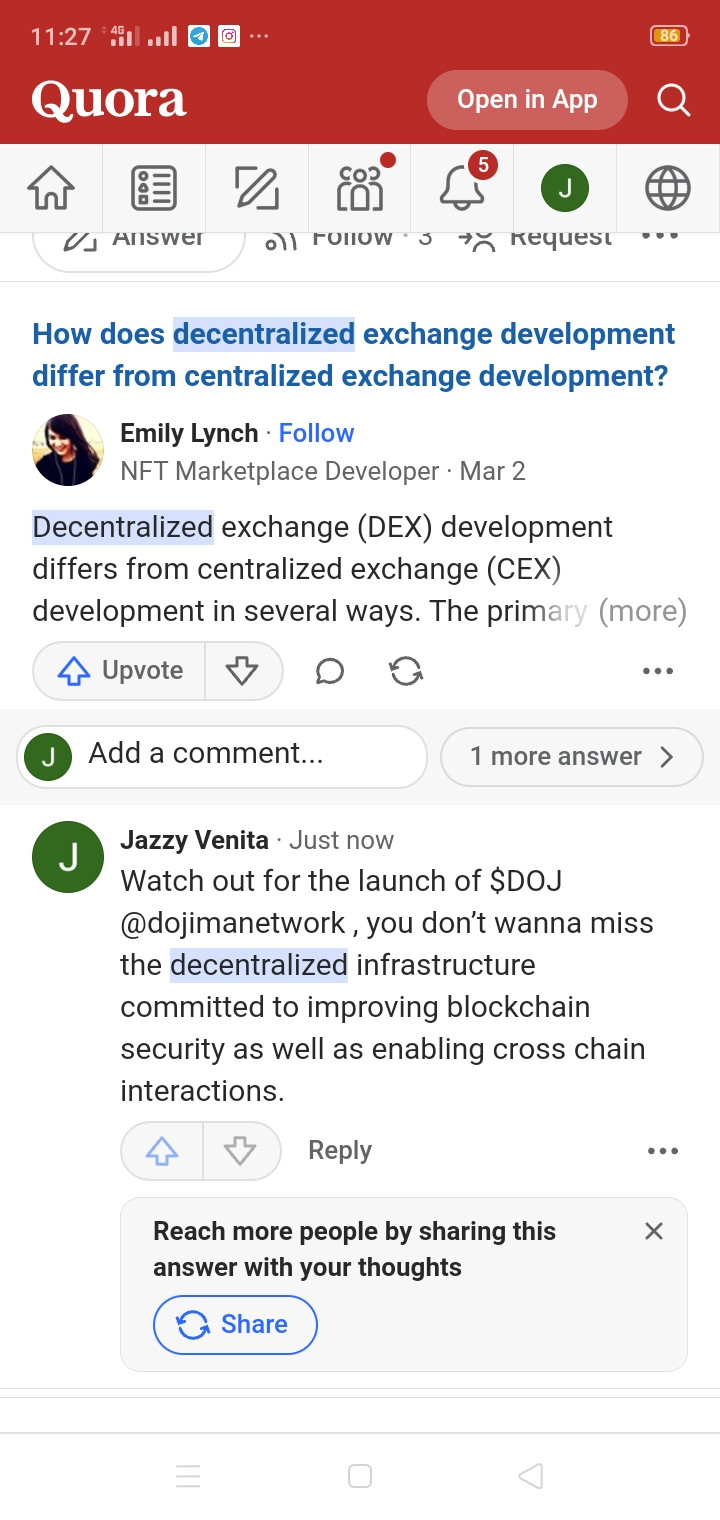Upvote Emily Lynch's answer
The width and height of the screenshot is (720, 1520).
click(120, 670)
